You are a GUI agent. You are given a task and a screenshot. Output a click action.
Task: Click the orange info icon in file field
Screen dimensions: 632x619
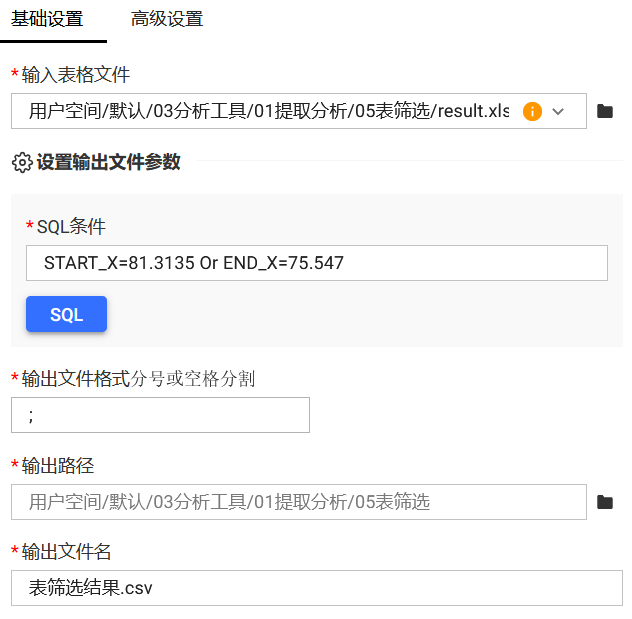[532, 111]
